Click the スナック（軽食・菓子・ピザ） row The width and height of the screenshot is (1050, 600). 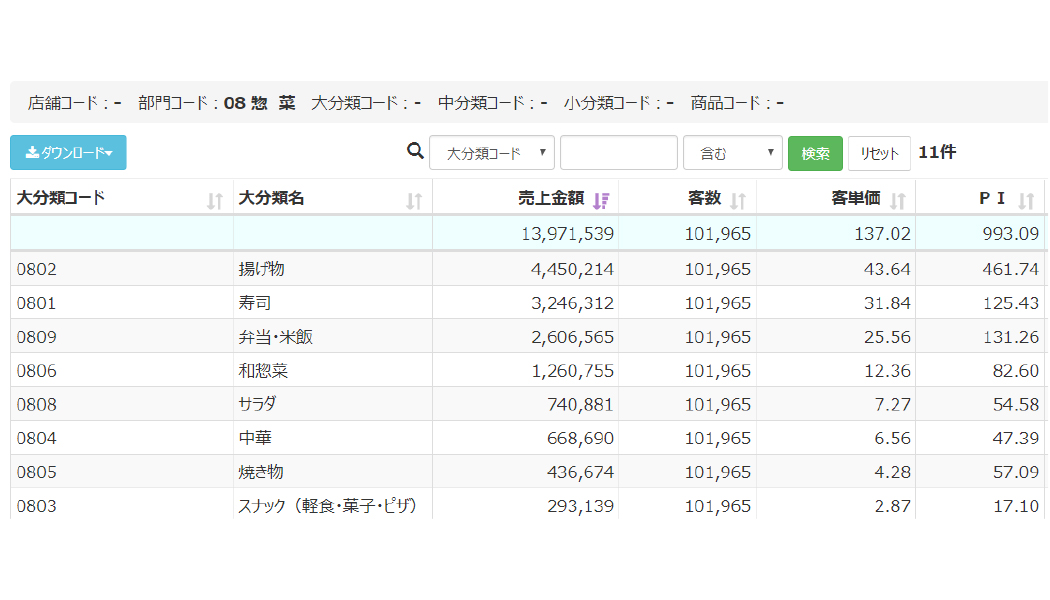tap(327, 506)
